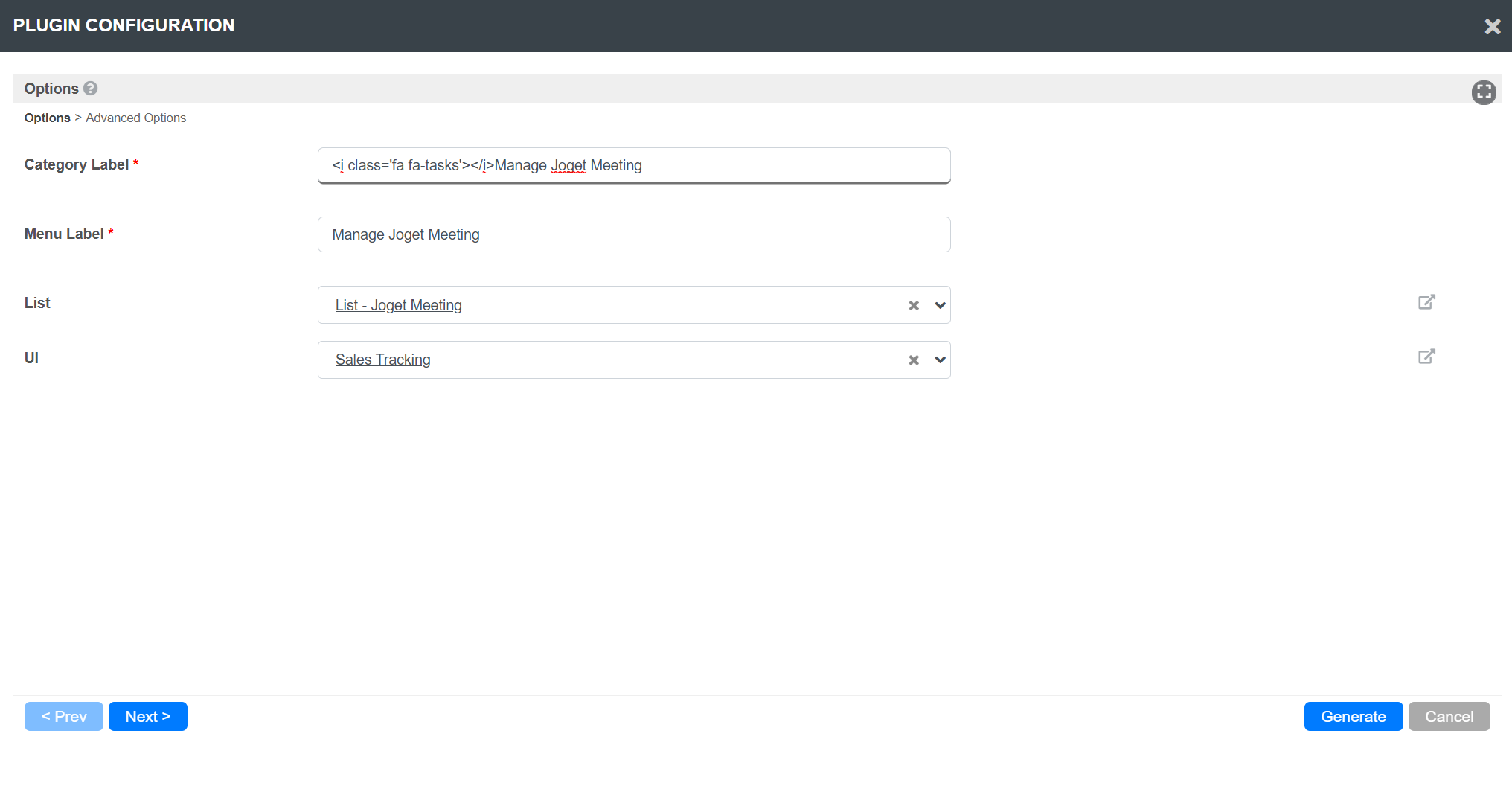The width and height of the screenshot is (1512, 786).
Task: Clear the List - Joget Meeting selection
Action: tap(914, 306)
